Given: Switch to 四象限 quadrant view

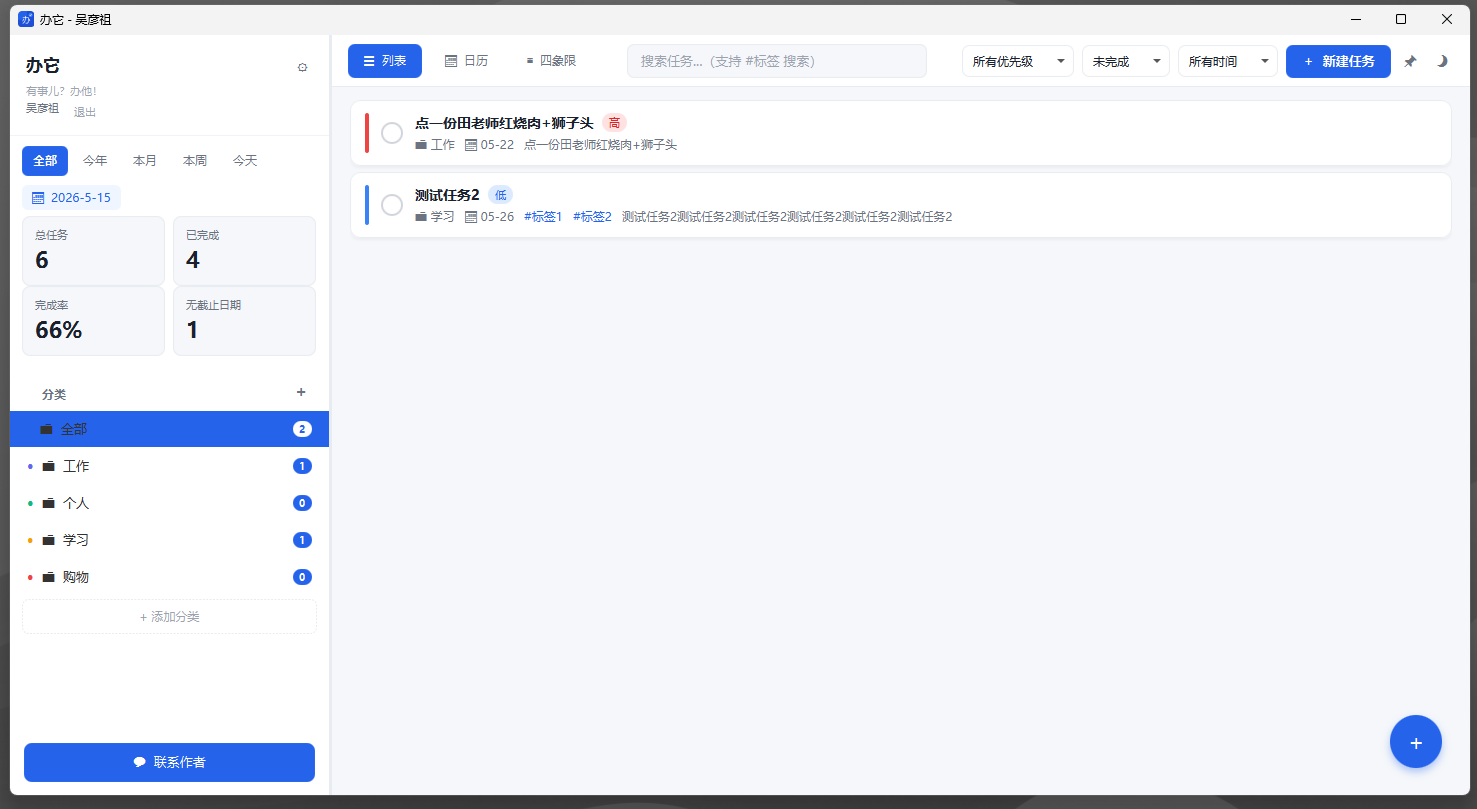Looking at the screenshot, I should (x=551, y=61).
